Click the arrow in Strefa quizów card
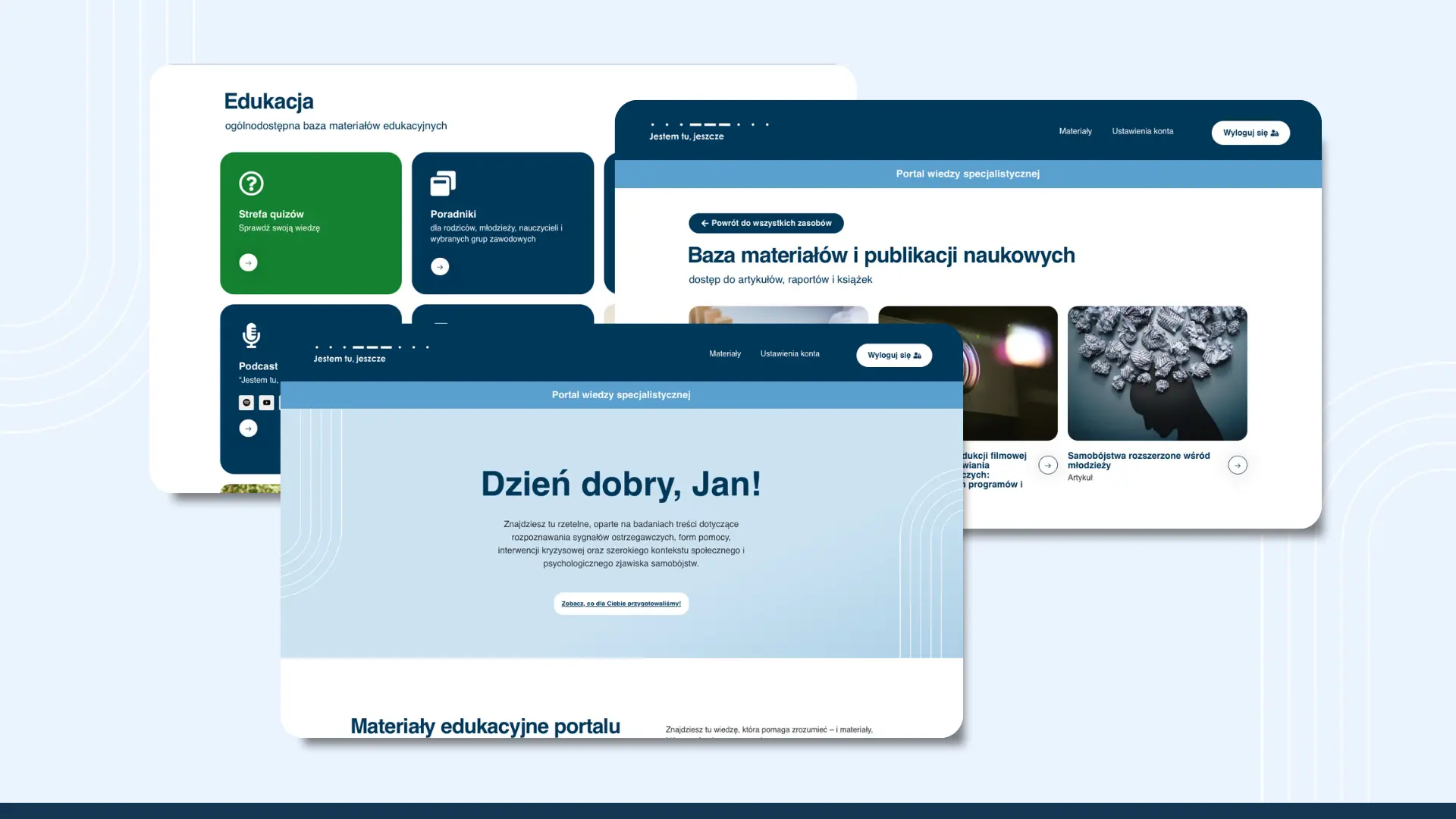1456x819 pixels. (248, 263)
